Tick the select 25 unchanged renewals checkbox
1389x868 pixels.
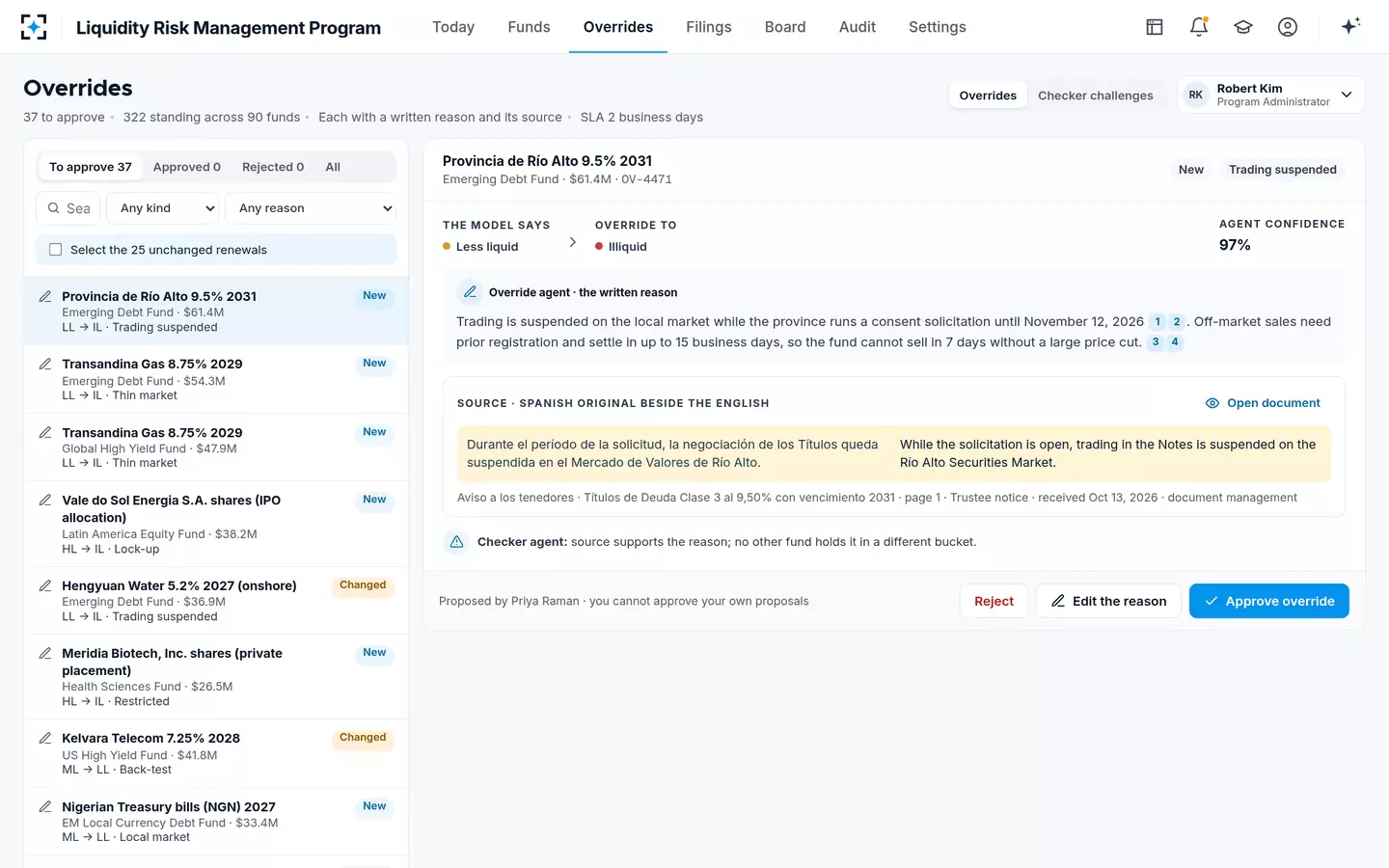(x=56, y=250)
